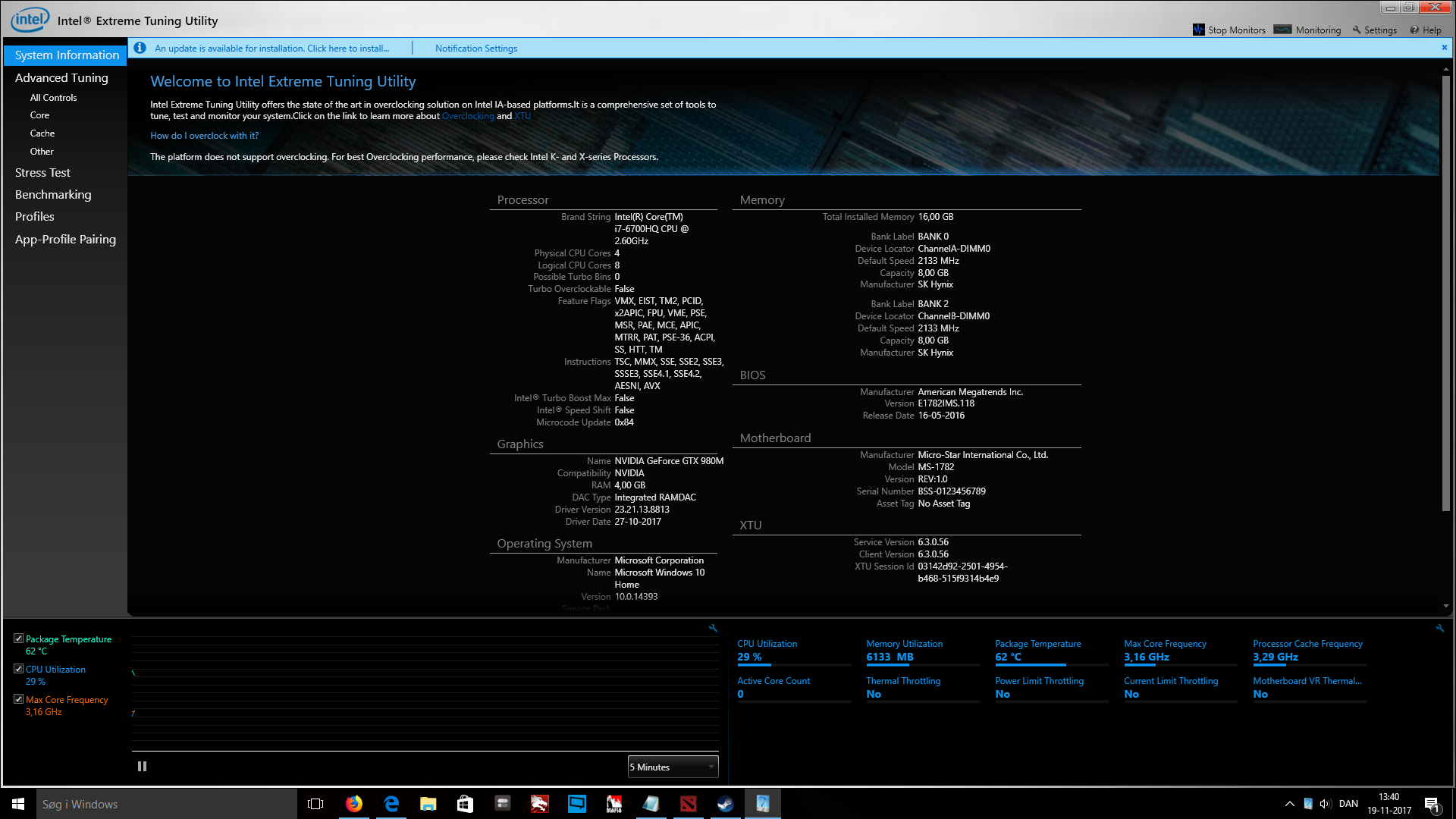Click the Stop Monitors label

pyautogui.click(x=1237, y=30)
